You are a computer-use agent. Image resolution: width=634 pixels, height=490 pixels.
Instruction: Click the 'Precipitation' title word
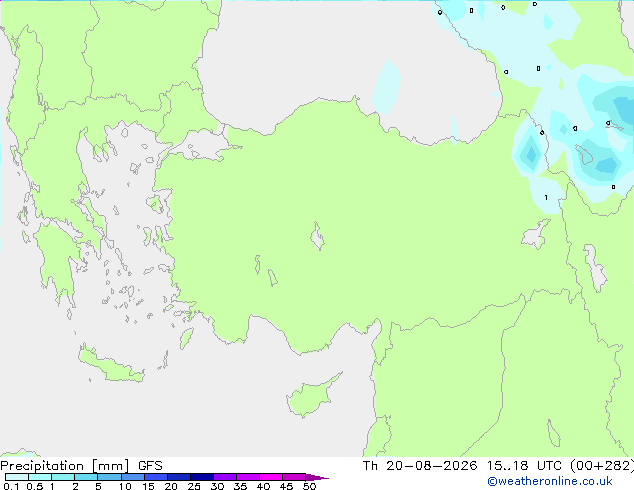coord(42,466)
